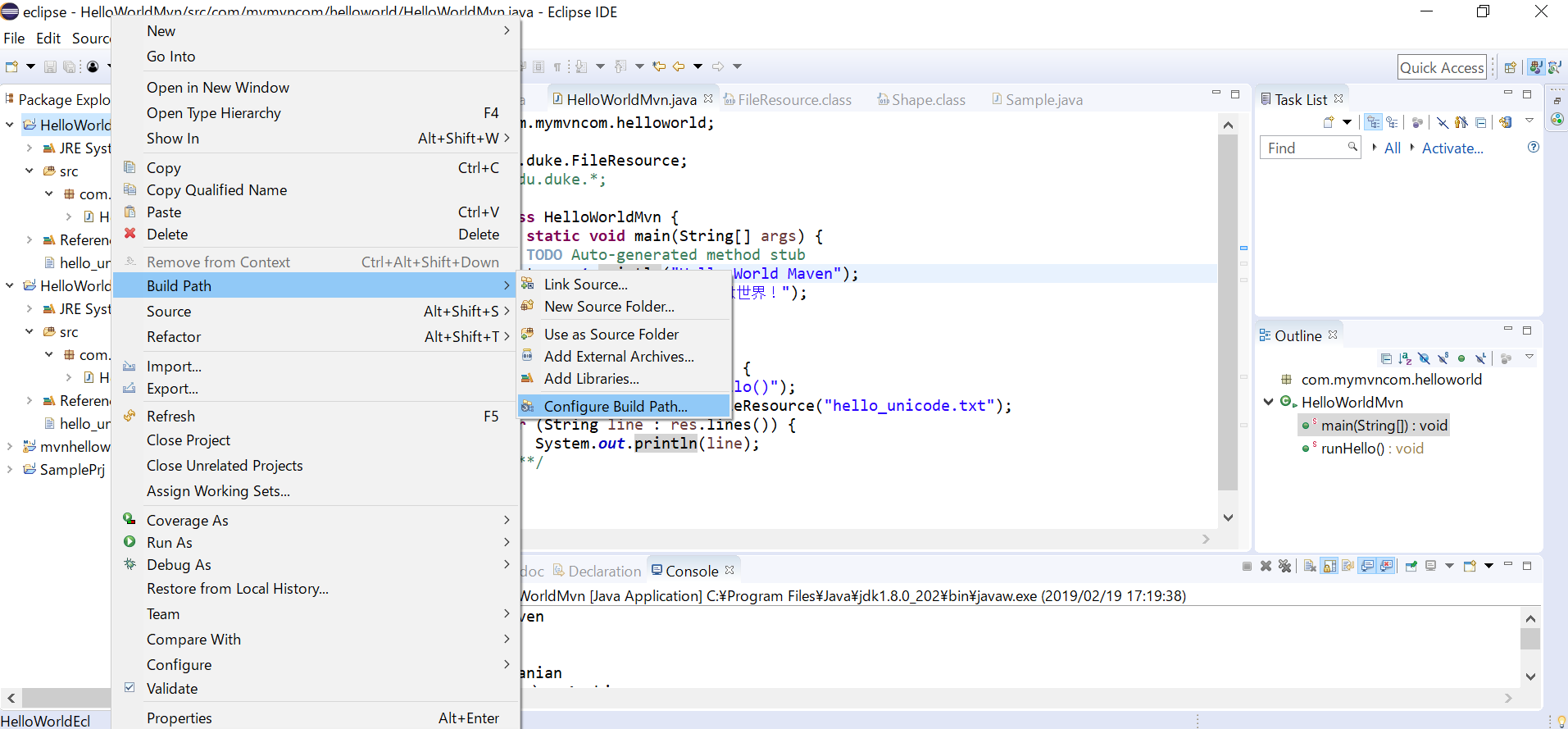Click Focus on Workweek icon in Task List

(1417, 122)
